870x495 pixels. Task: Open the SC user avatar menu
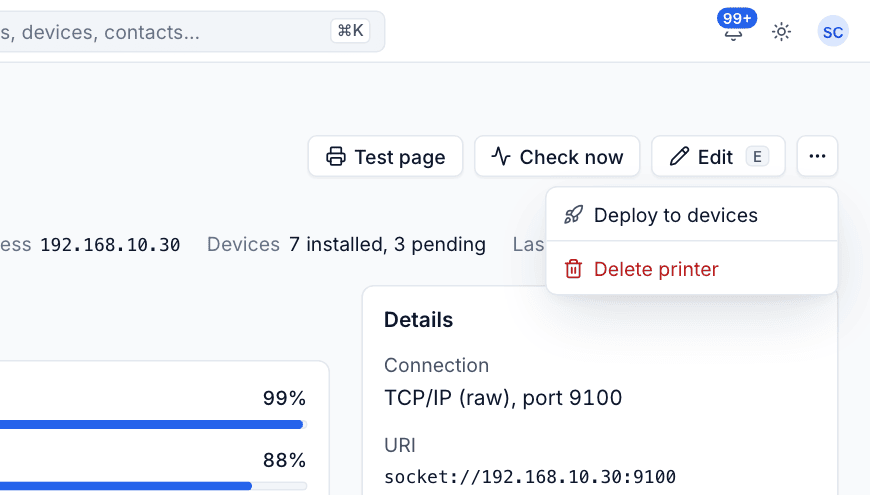[833, 32]
